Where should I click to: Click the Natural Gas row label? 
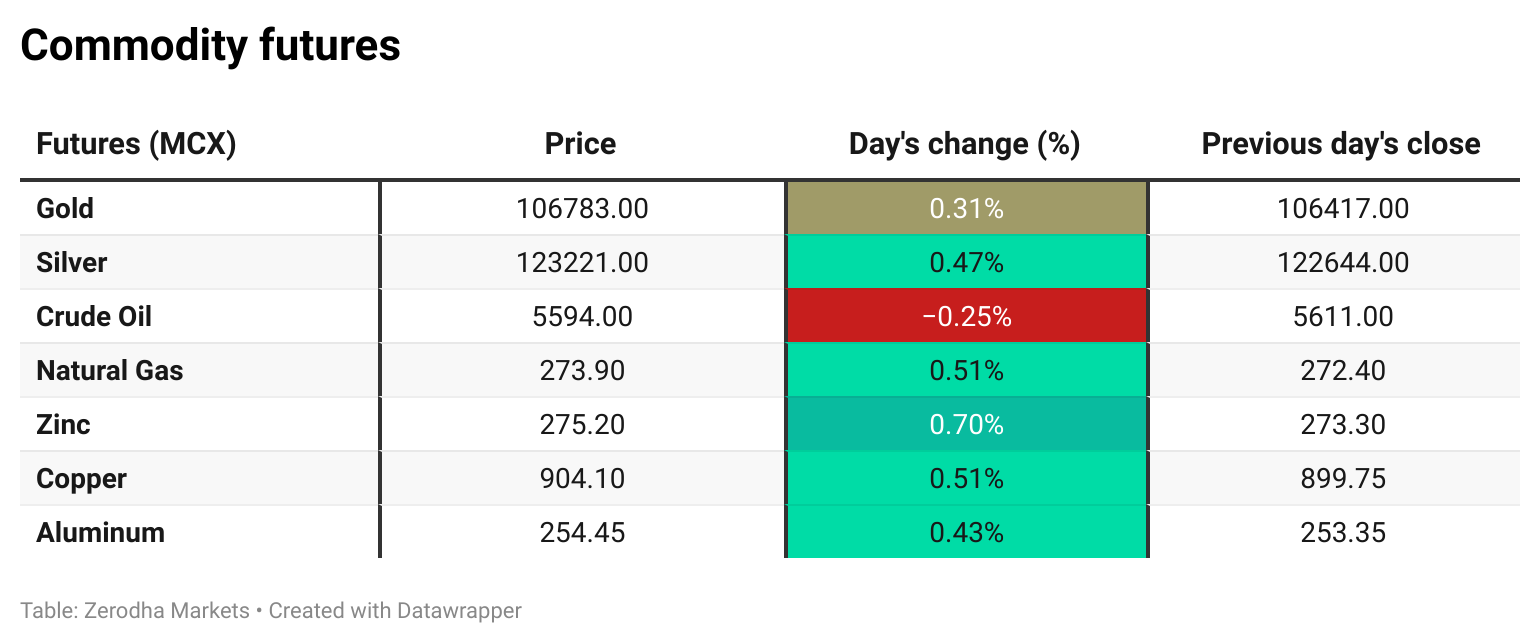[110, 371]
